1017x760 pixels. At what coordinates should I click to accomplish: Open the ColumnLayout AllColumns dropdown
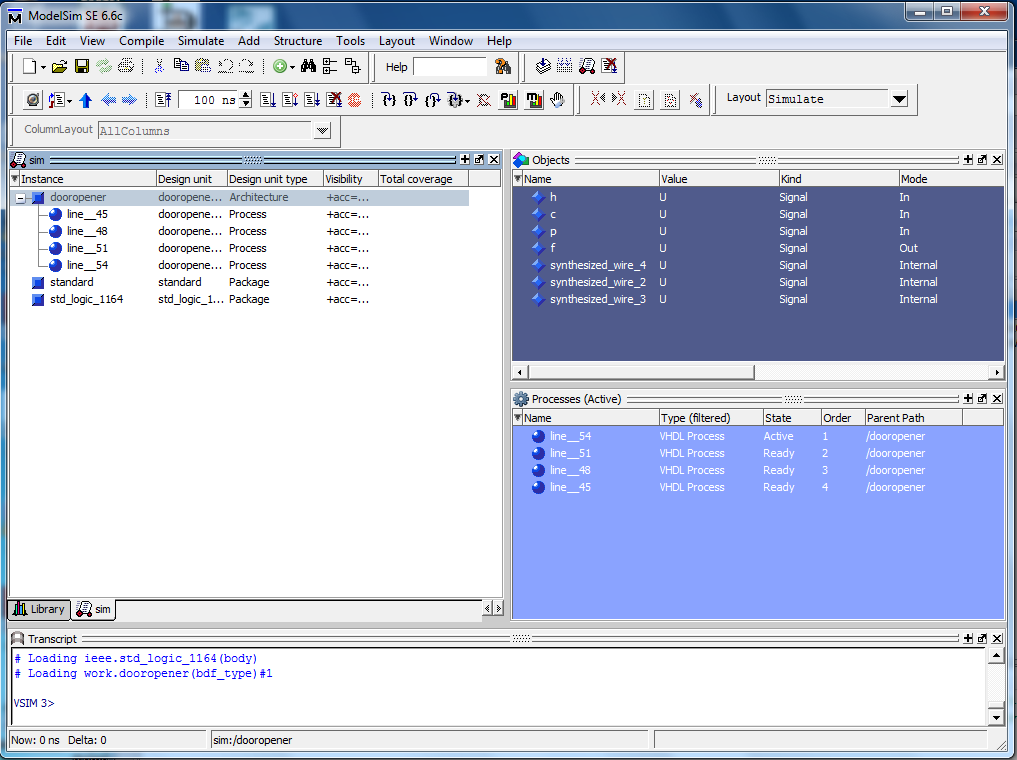coord(322,131)
